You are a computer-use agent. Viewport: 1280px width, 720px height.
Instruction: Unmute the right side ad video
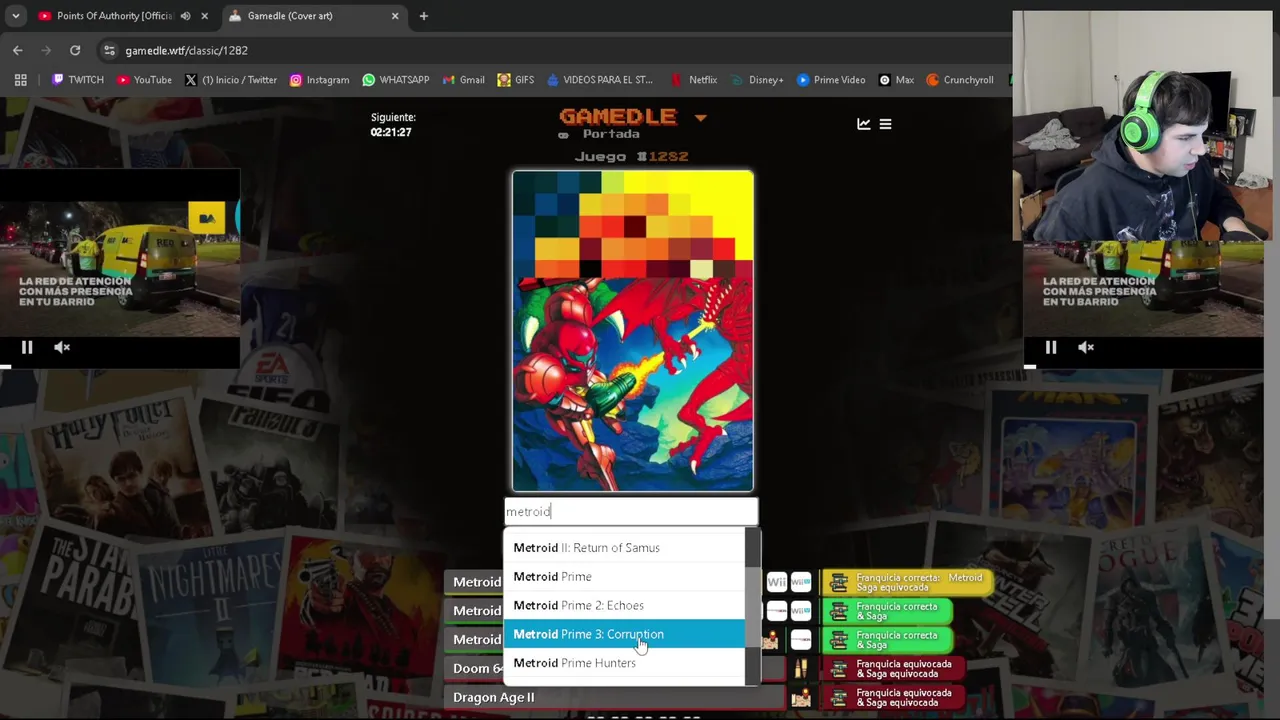click(1086, 347)
